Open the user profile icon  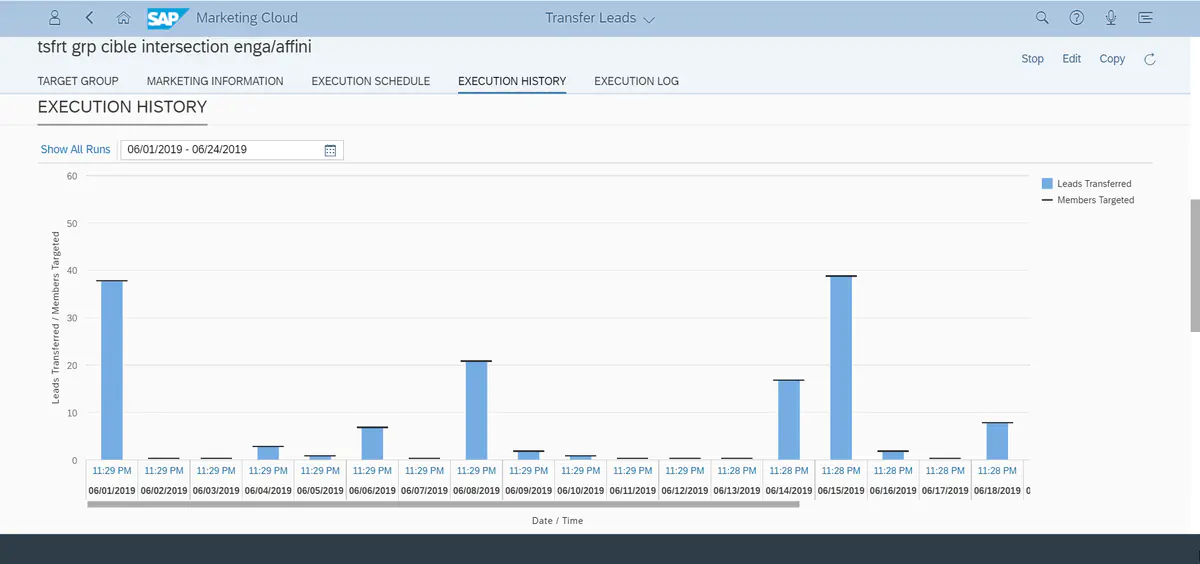(55, 18)
